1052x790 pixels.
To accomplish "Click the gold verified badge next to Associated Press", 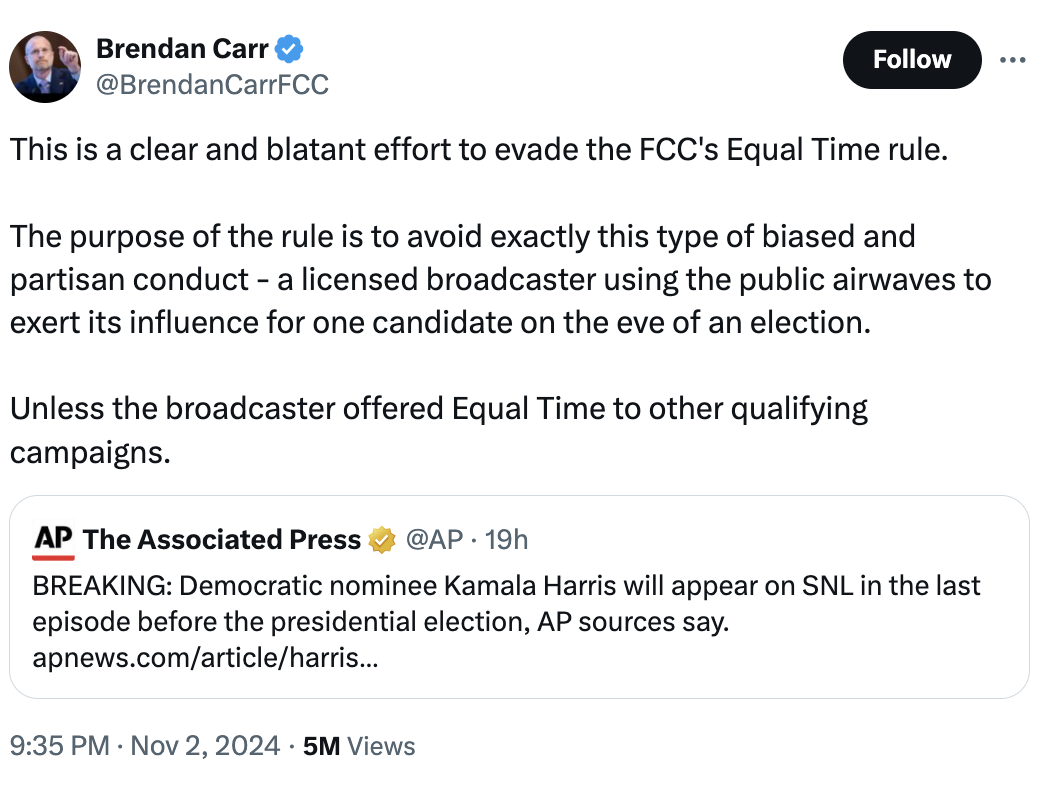I will [x=381, y=540].
